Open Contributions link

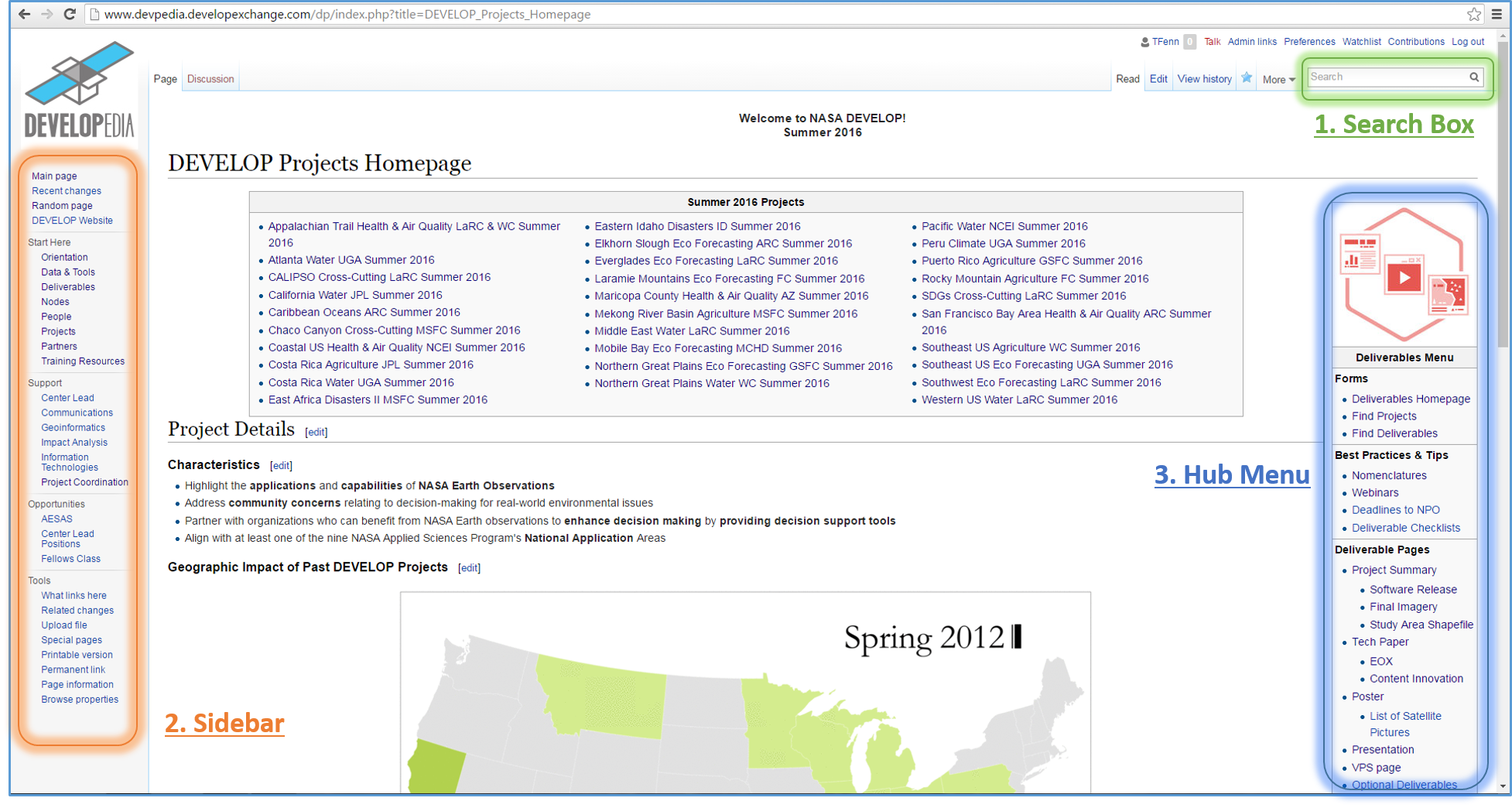tap(1416, 42)
